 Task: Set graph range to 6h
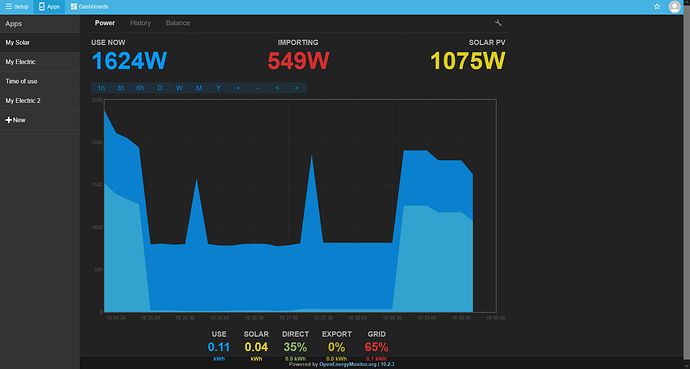click(140, 88)
